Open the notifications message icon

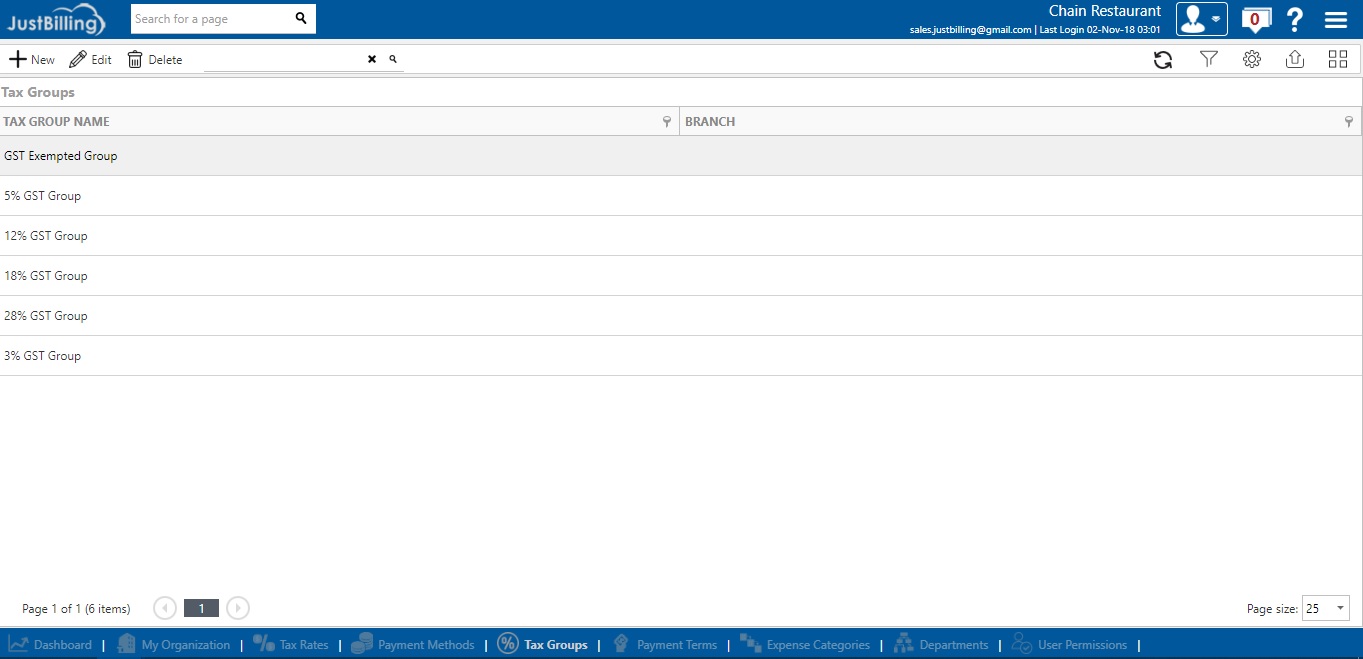[1255, 19]
